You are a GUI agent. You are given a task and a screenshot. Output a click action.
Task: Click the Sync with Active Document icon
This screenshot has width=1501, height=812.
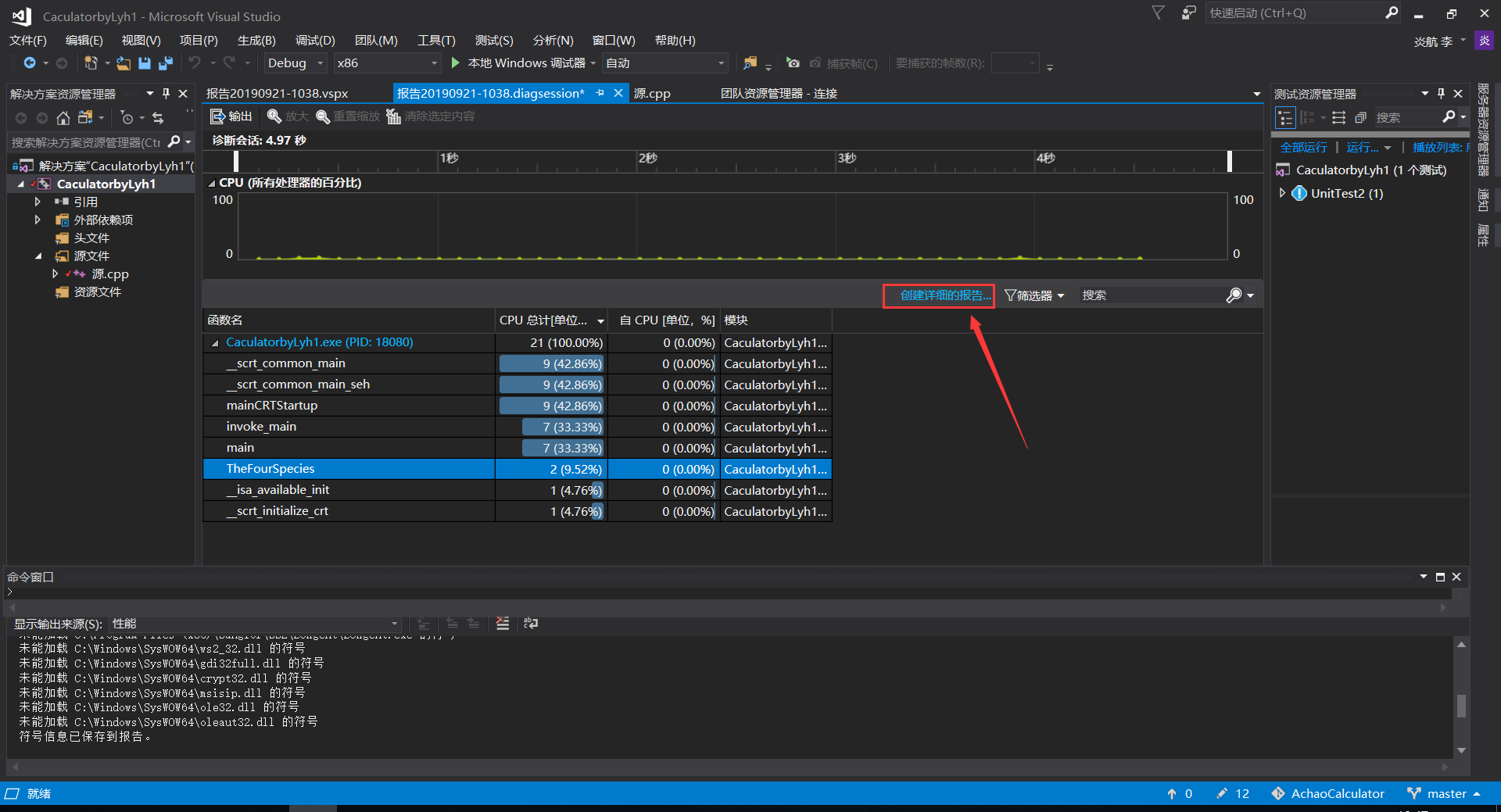click(158, 118)
